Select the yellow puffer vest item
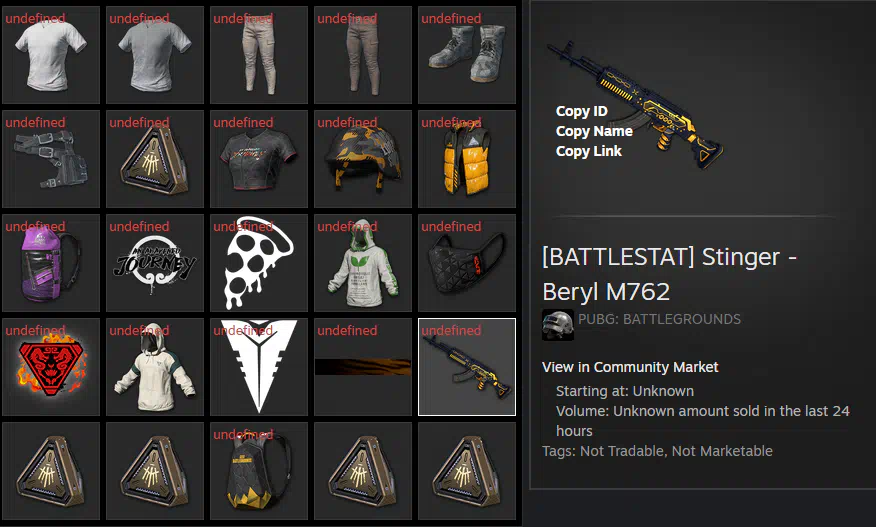 466,159
